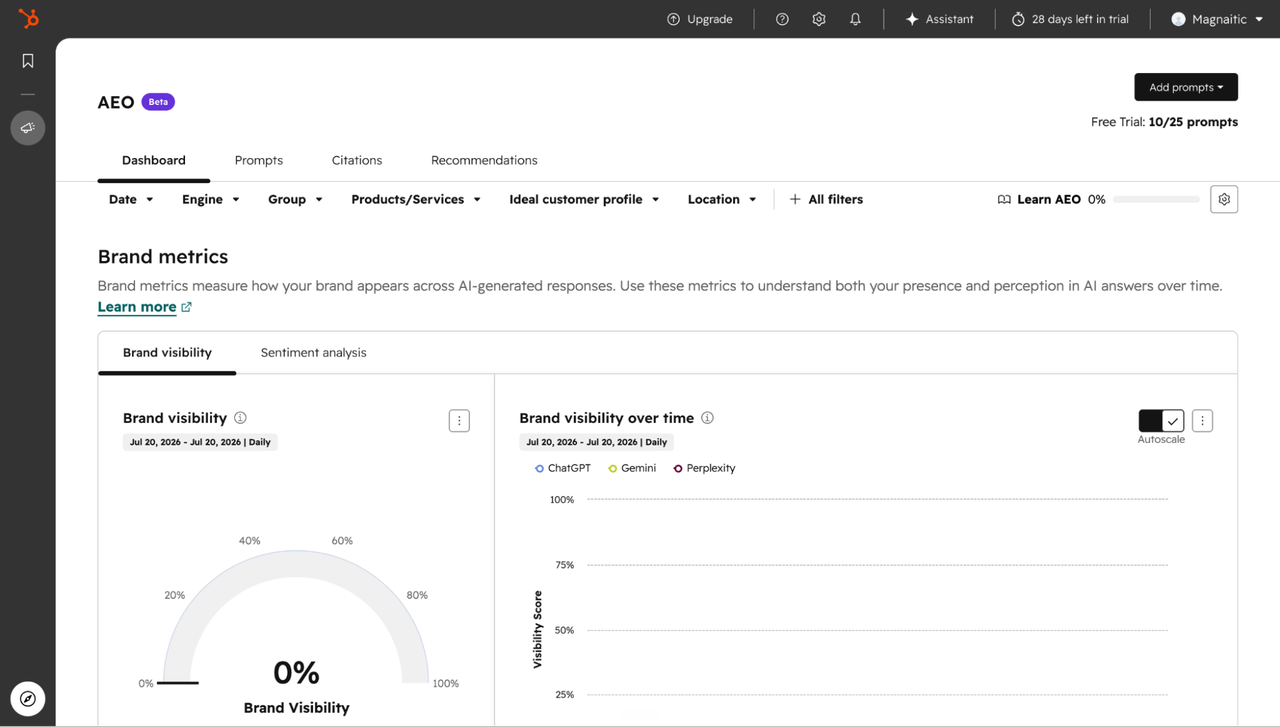1280x727 pixels.
Task: Expand the Engine filter dropdown
Action: pyautogui.click(x=211, y=199)
